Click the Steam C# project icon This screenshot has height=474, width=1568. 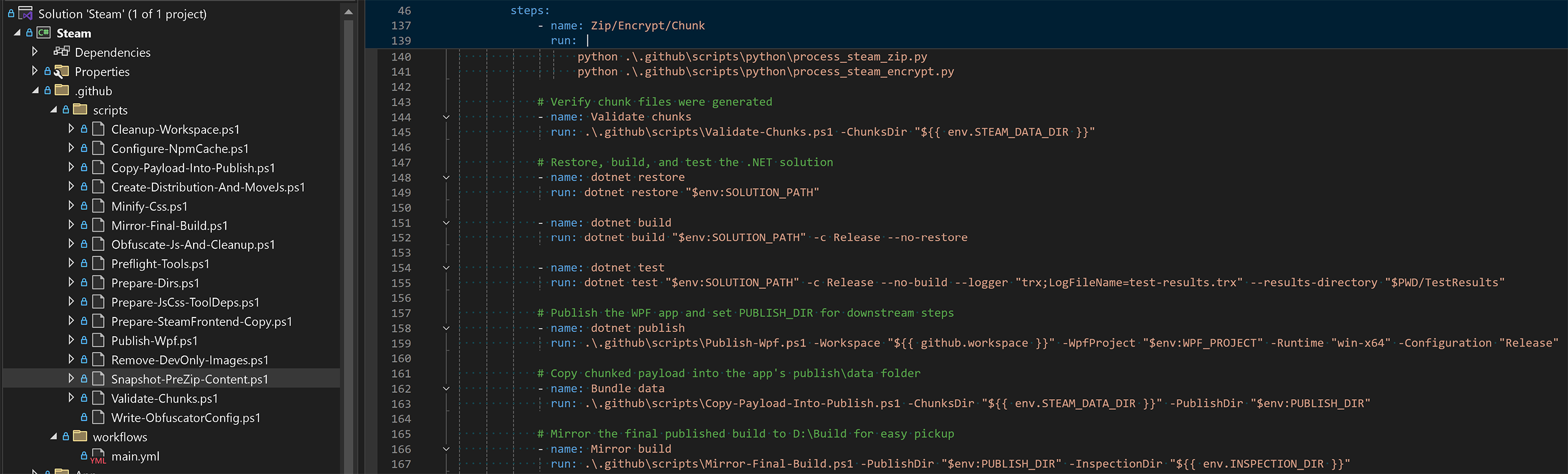44,33
